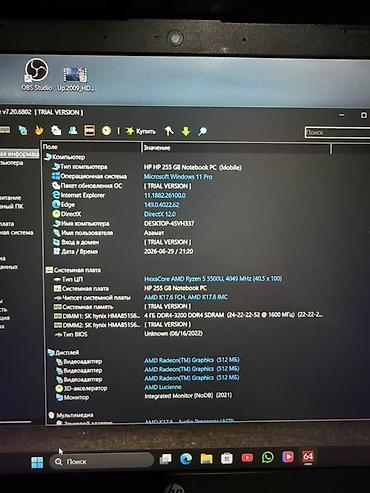The height and width of the screenshot is (493, 370).
Task: Select the DirectX field row
Action: pyautogui.click(x=67, y=214)
